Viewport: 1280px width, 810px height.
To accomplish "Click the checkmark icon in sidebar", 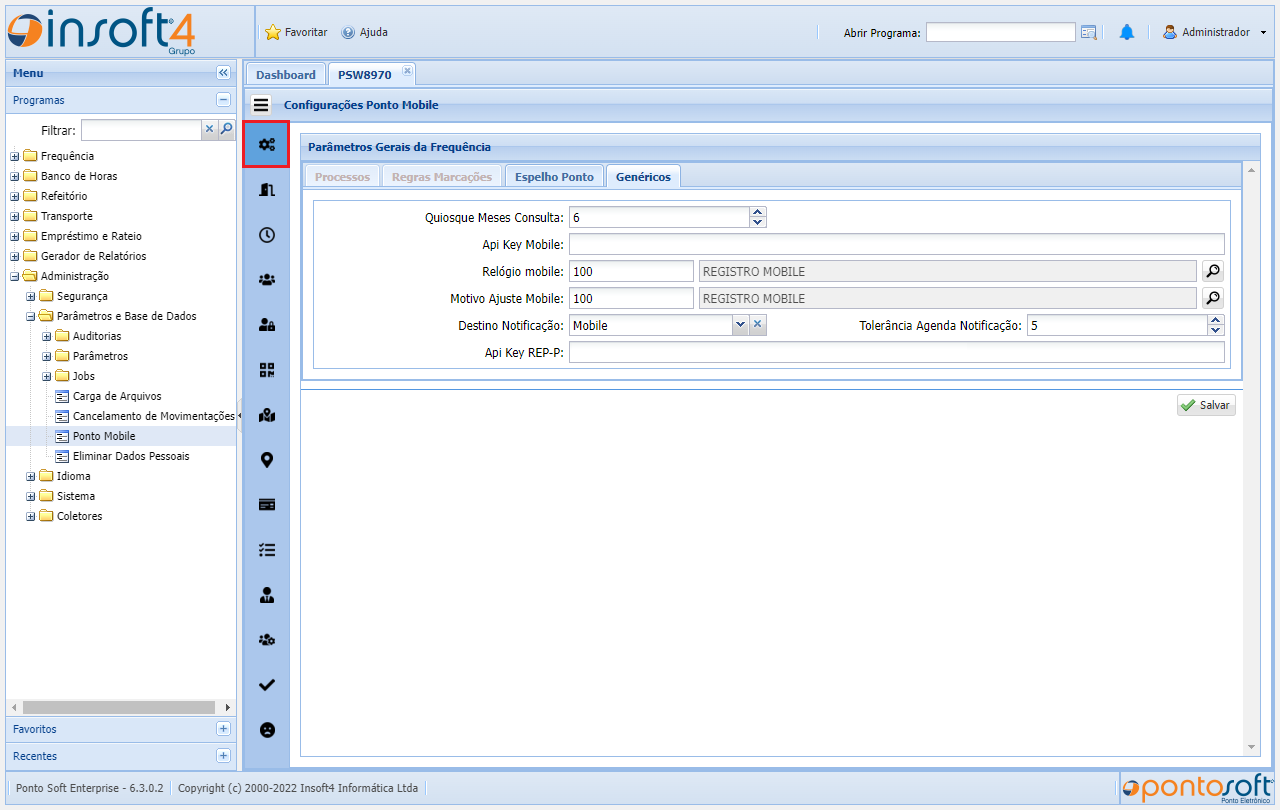I will 266,685.
